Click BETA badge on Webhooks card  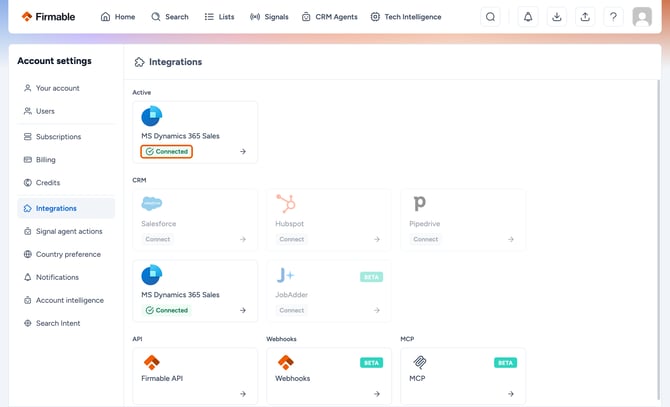pyautogui.click(x=371, y=363)
